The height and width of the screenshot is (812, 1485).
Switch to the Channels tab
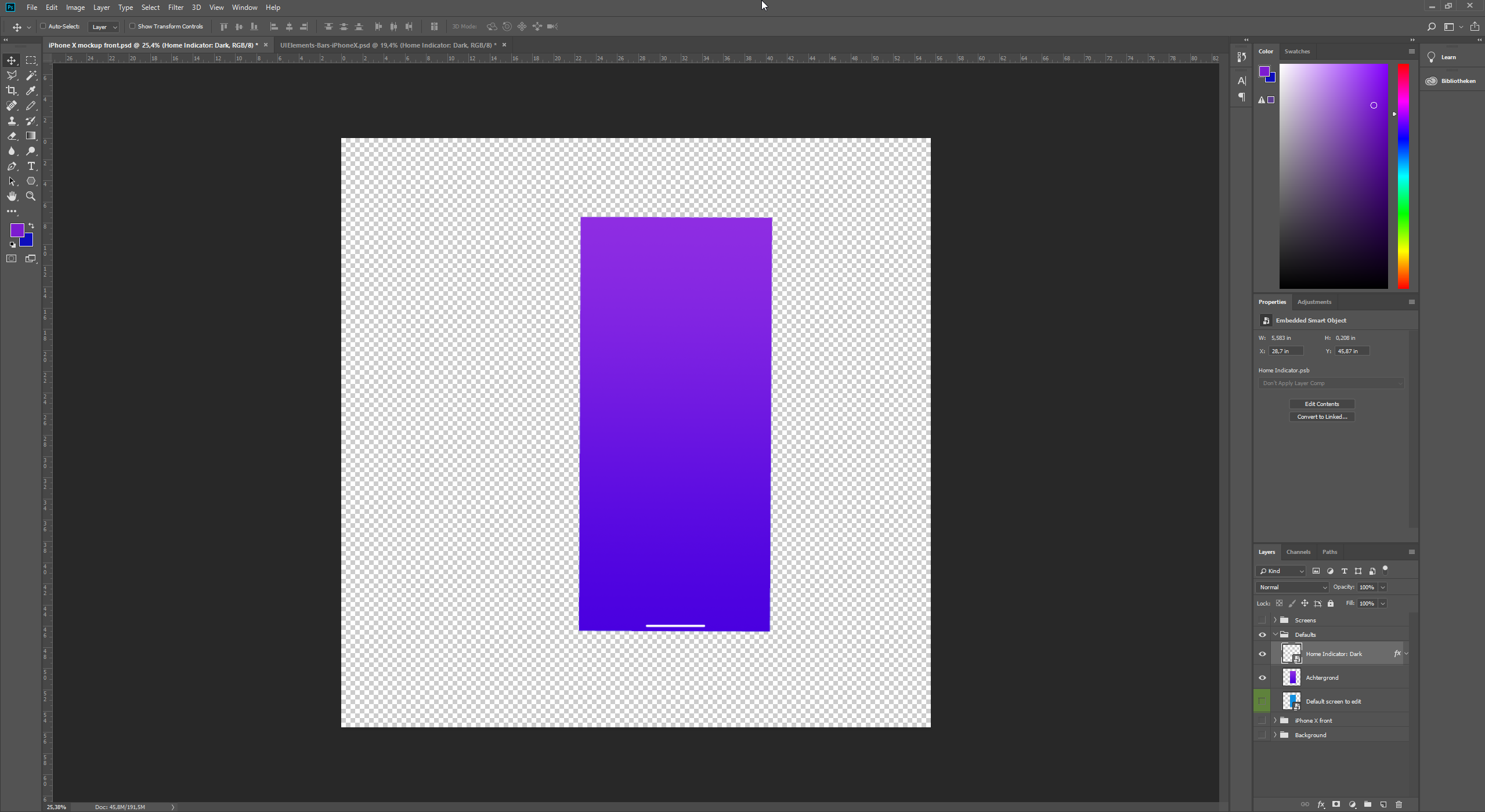1298,552
